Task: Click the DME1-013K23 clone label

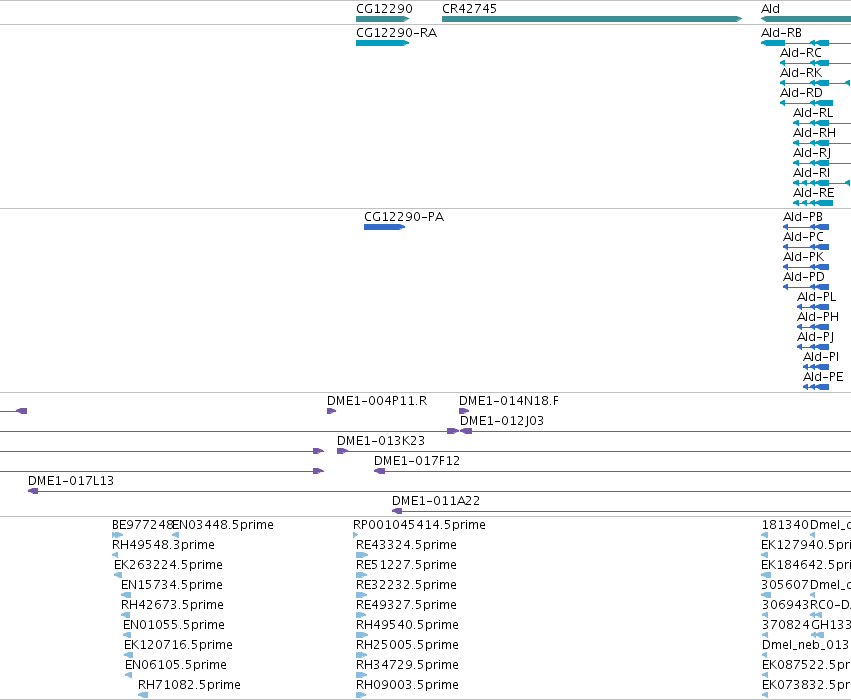Action: coord(380,441)
